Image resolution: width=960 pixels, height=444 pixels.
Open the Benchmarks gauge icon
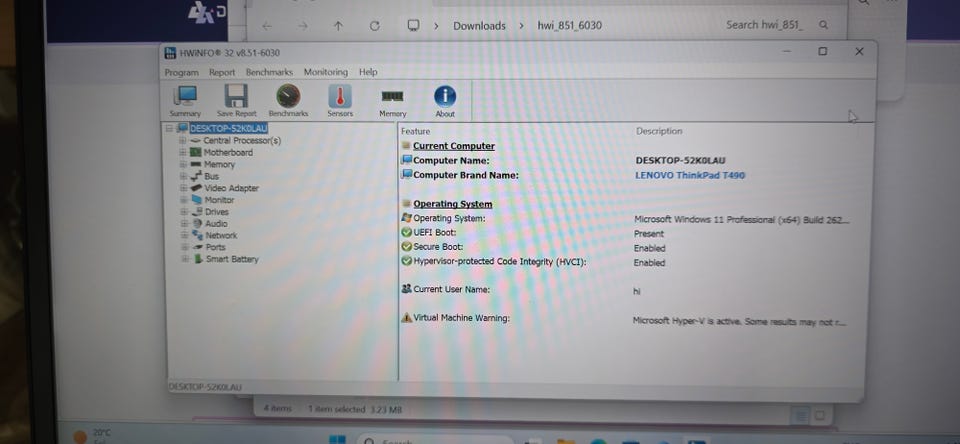click(x=288, y=101)
